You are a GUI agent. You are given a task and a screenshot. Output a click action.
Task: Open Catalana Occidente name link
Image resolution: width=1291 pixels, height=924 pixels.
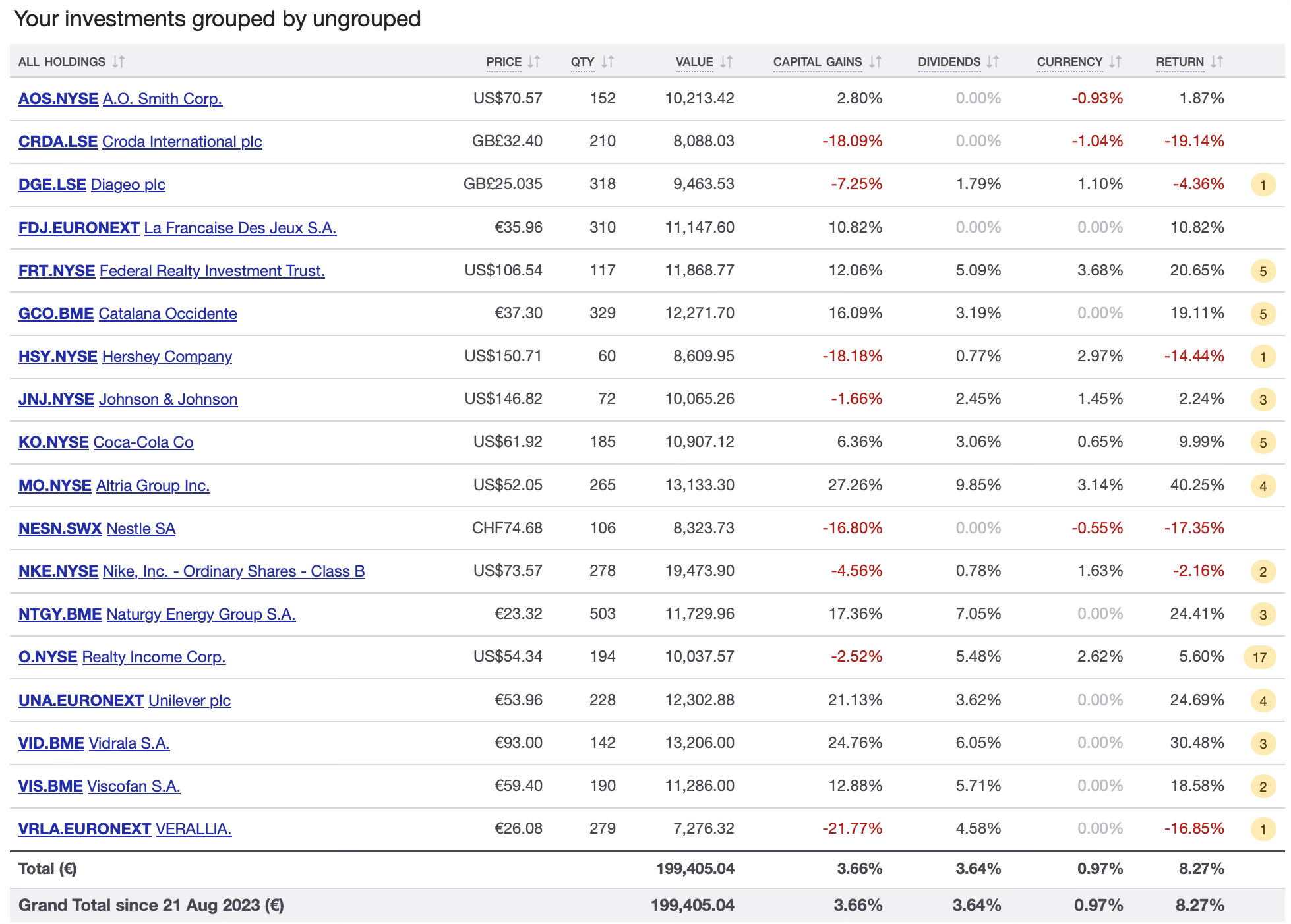[168, 314]
